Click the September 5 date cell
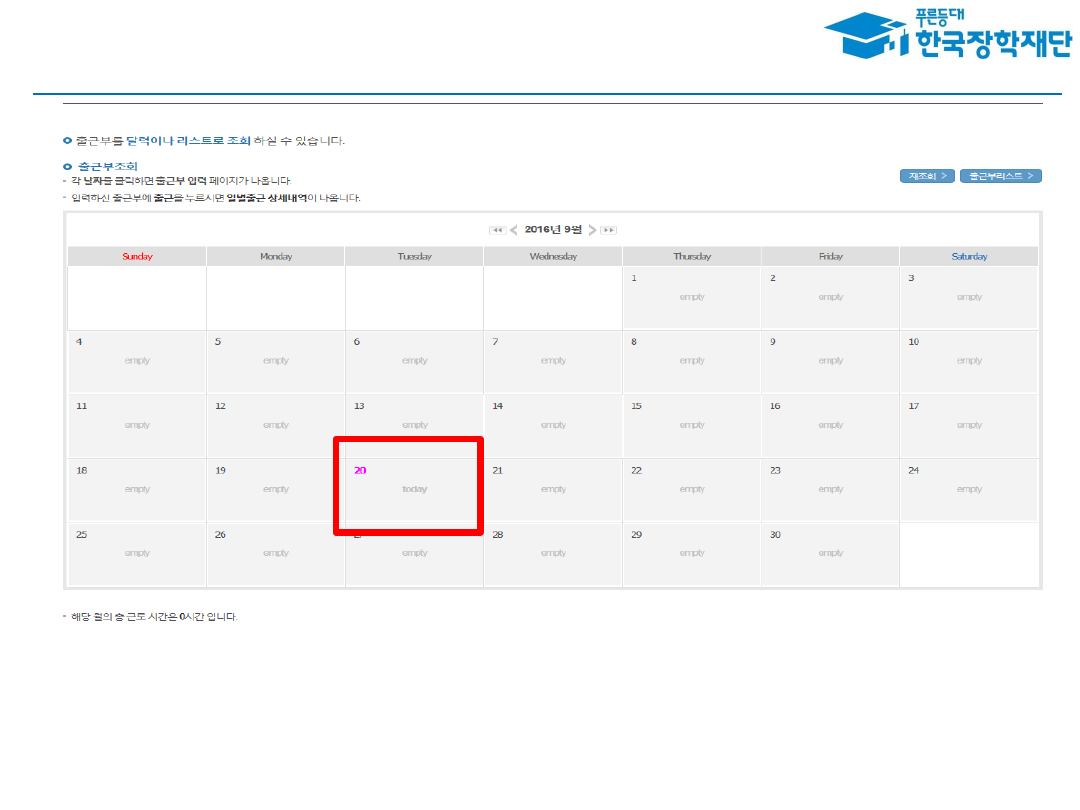Screen dimensions: 1080x810 (275, 361)
